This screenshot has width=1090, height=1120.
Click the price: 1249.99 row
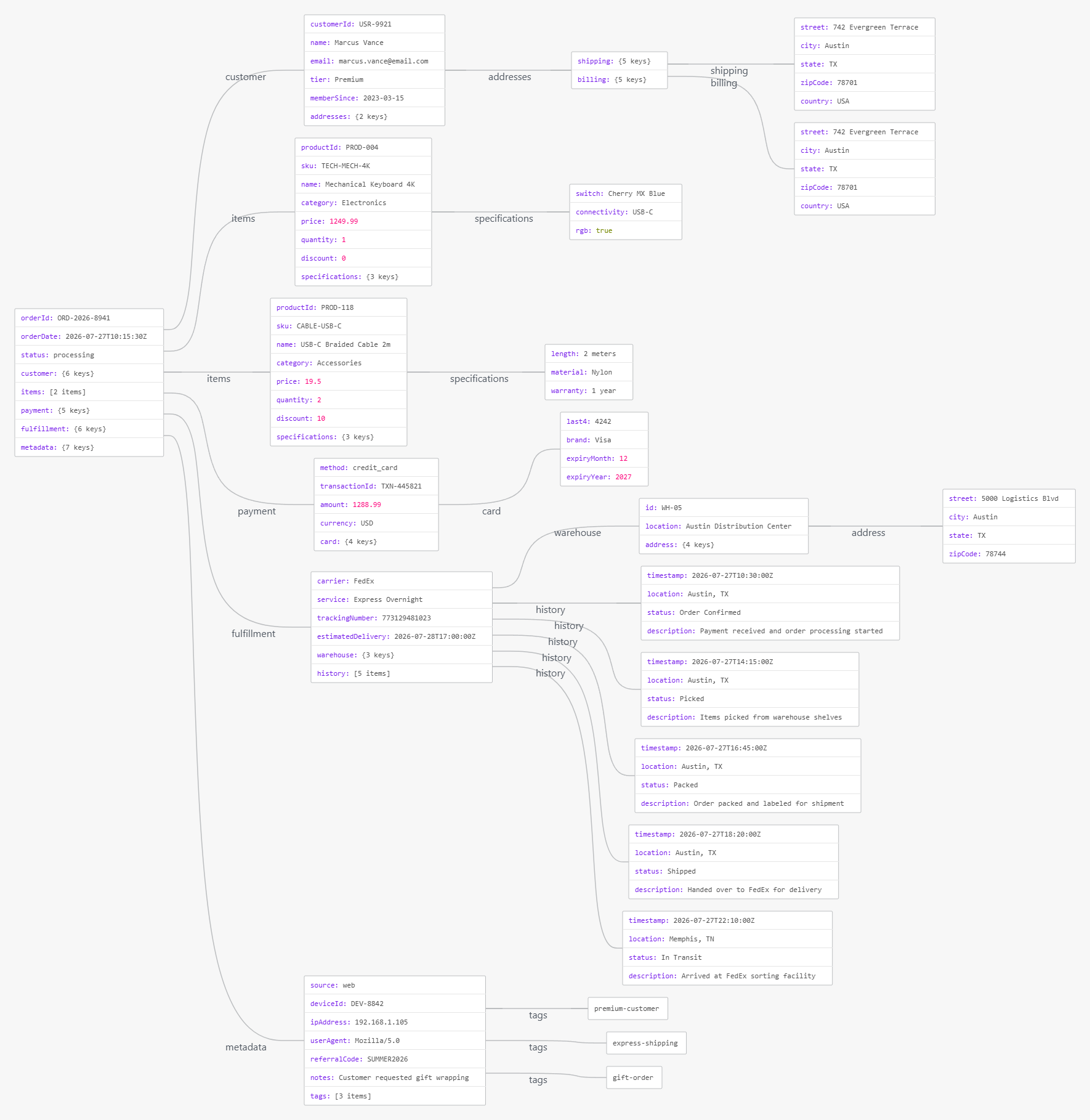(363, 221)
